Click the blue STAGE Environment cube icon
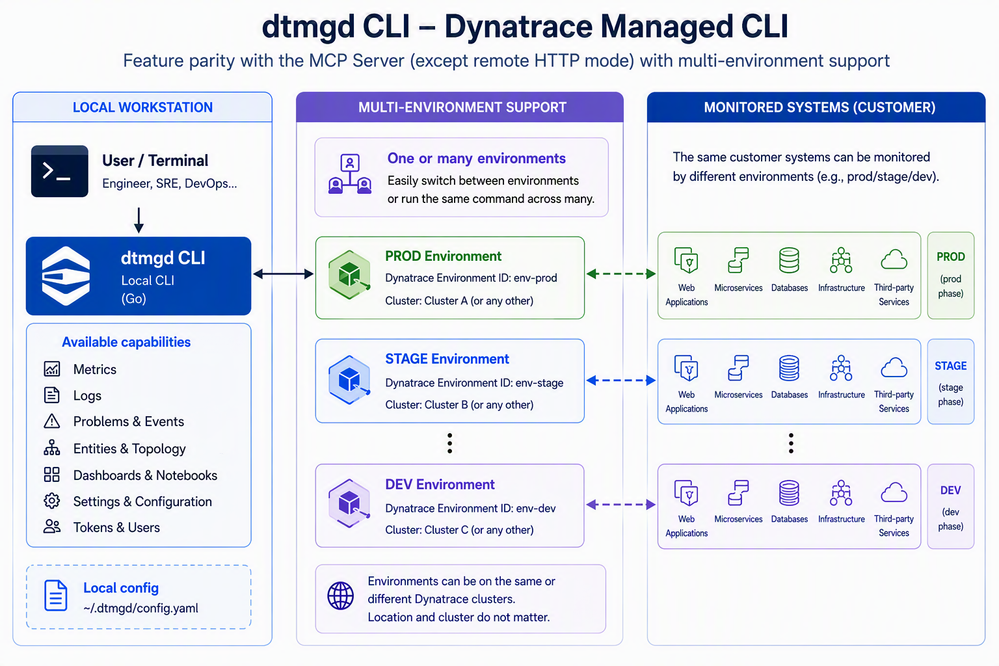 [x=349, y=380]
